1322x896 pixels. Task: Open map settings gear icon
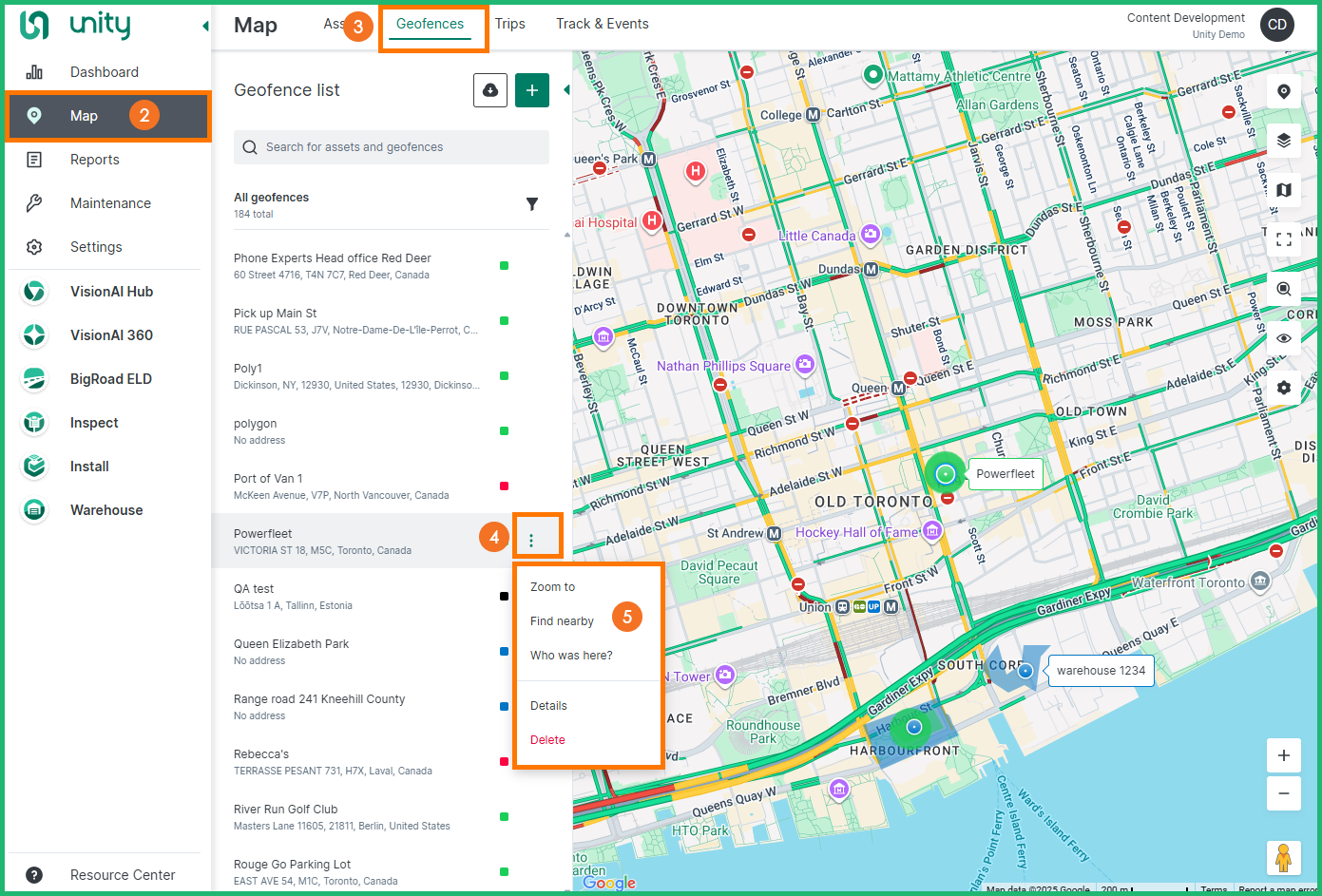(x=1284, y=388)
